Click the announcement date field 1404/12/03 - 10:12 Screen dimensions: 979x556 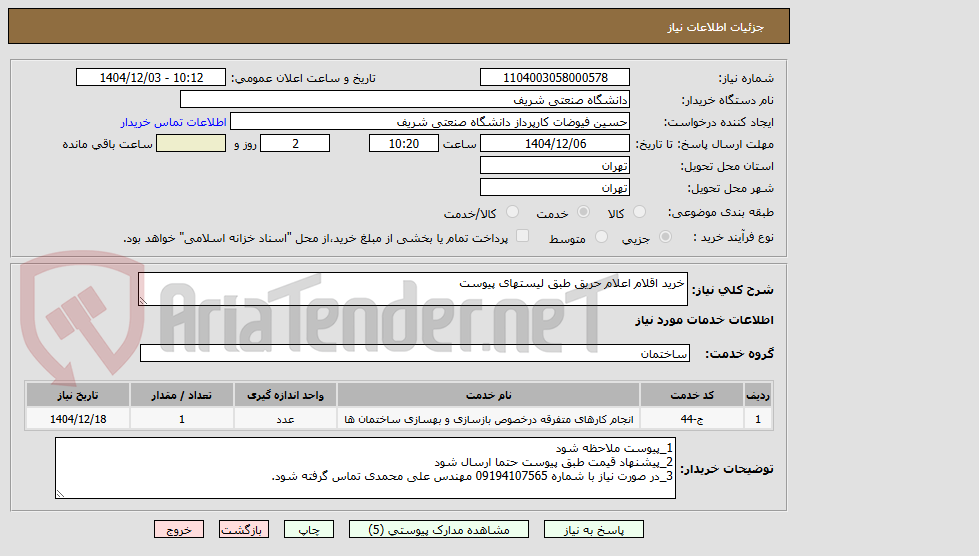150,77
